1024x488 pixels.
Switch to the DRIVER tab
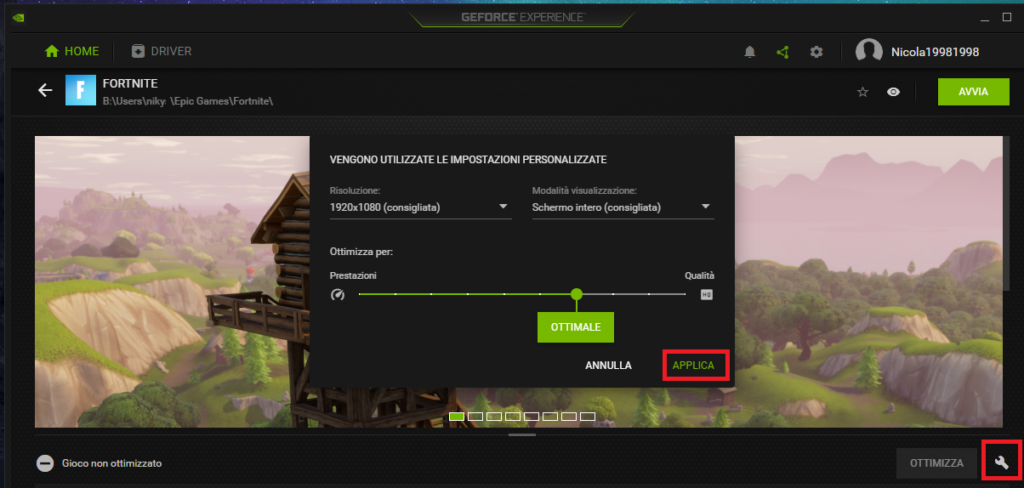[x=161, y=51]
